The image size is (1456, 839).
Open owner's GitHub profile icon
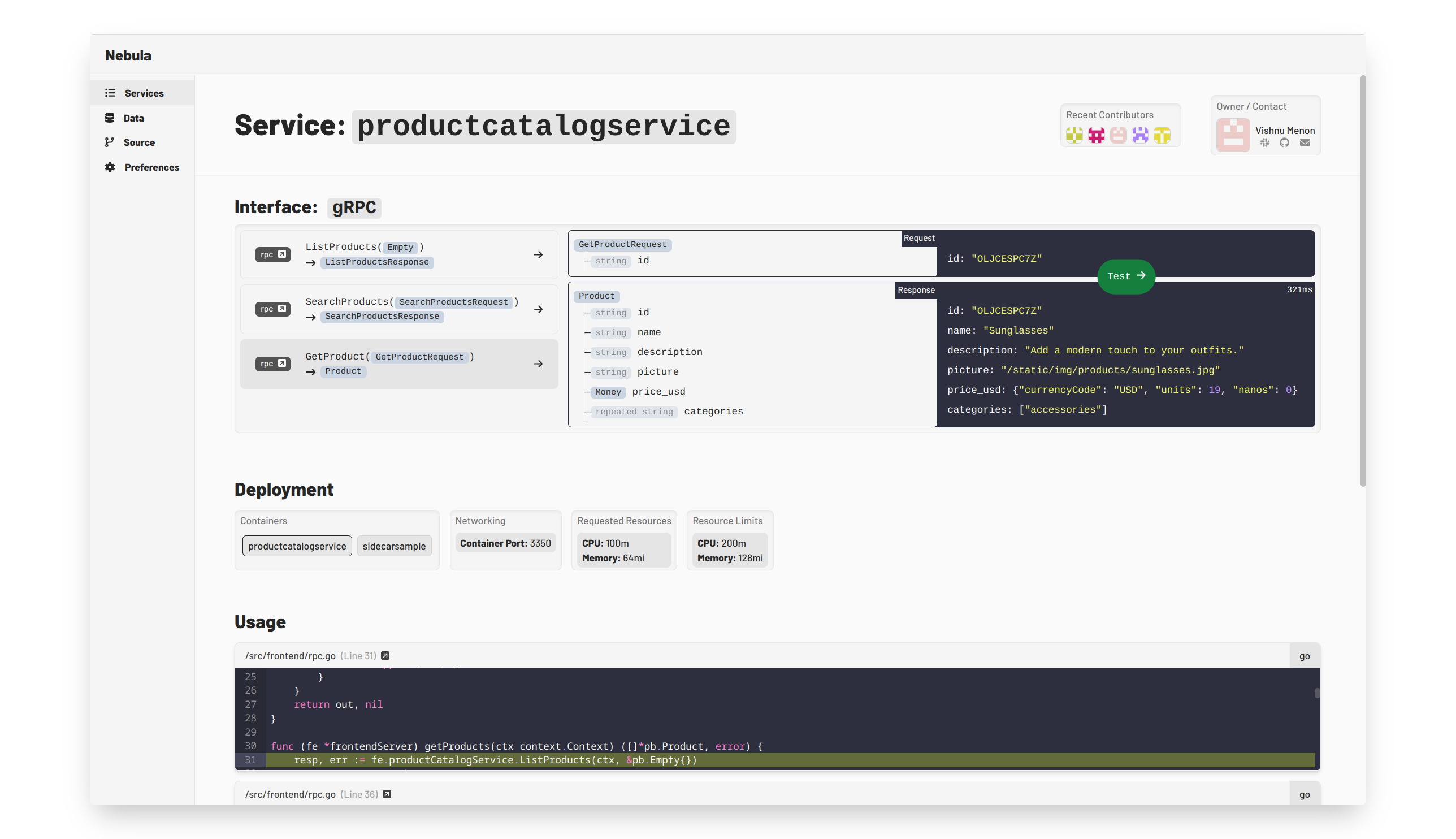[1284, 142]
